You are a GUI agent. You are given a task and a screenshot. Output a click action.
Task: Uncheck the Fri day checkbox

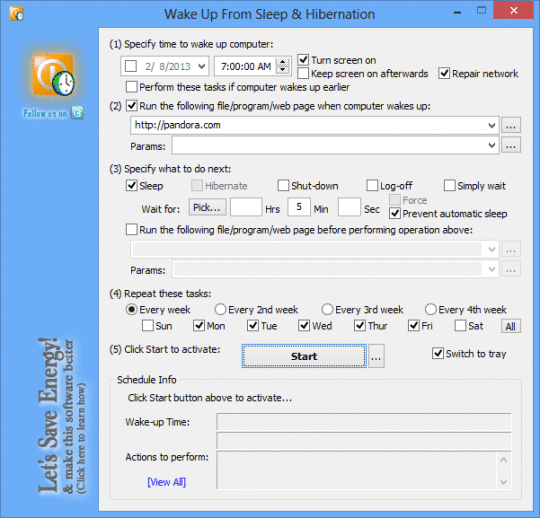coord(414,325)
